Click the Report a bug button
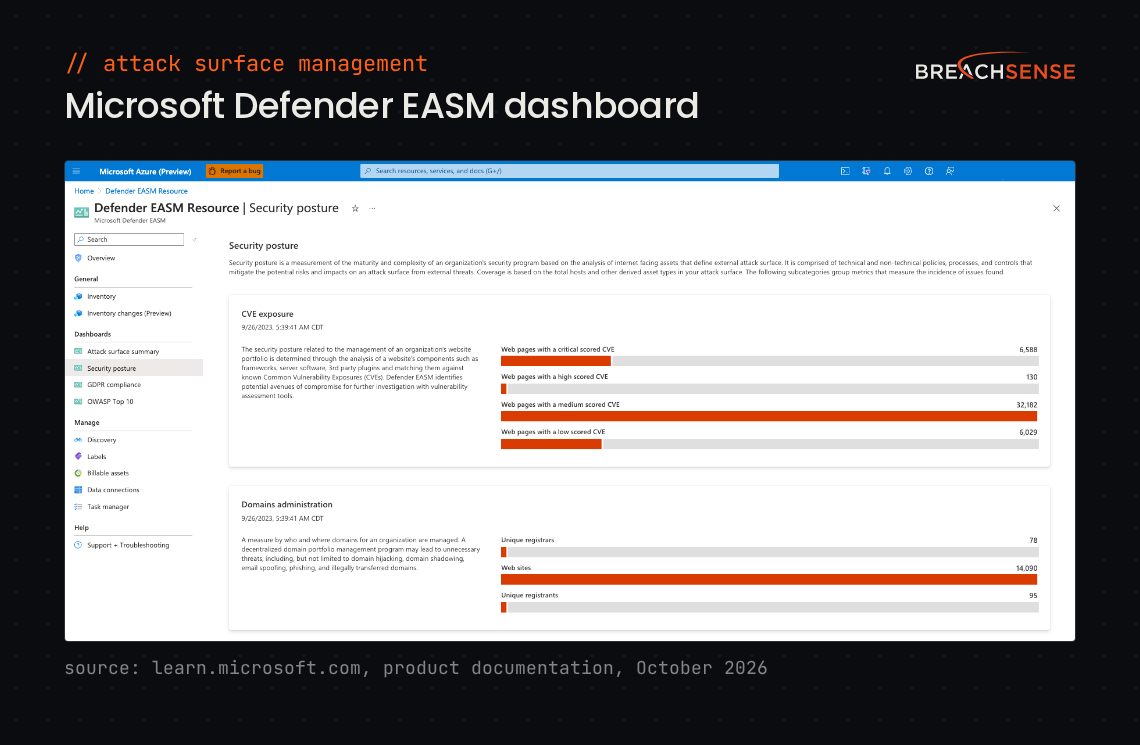 (x=234, y=172)
